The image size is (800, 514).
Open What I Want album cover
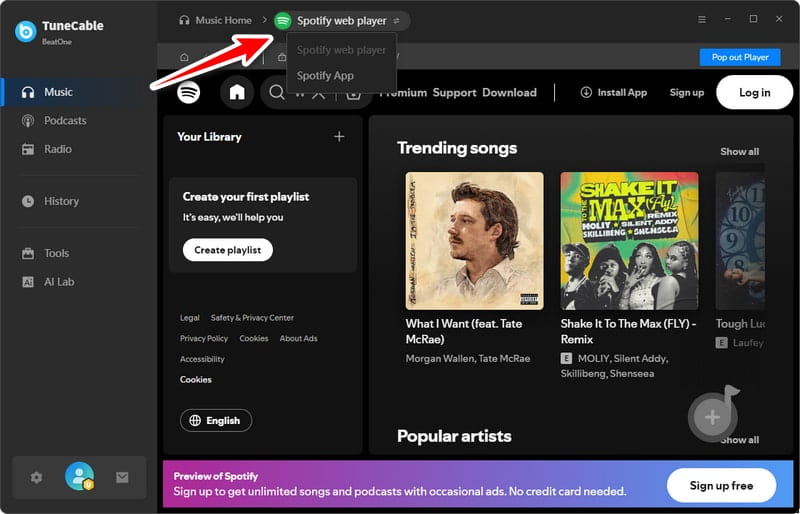(474, 241)
